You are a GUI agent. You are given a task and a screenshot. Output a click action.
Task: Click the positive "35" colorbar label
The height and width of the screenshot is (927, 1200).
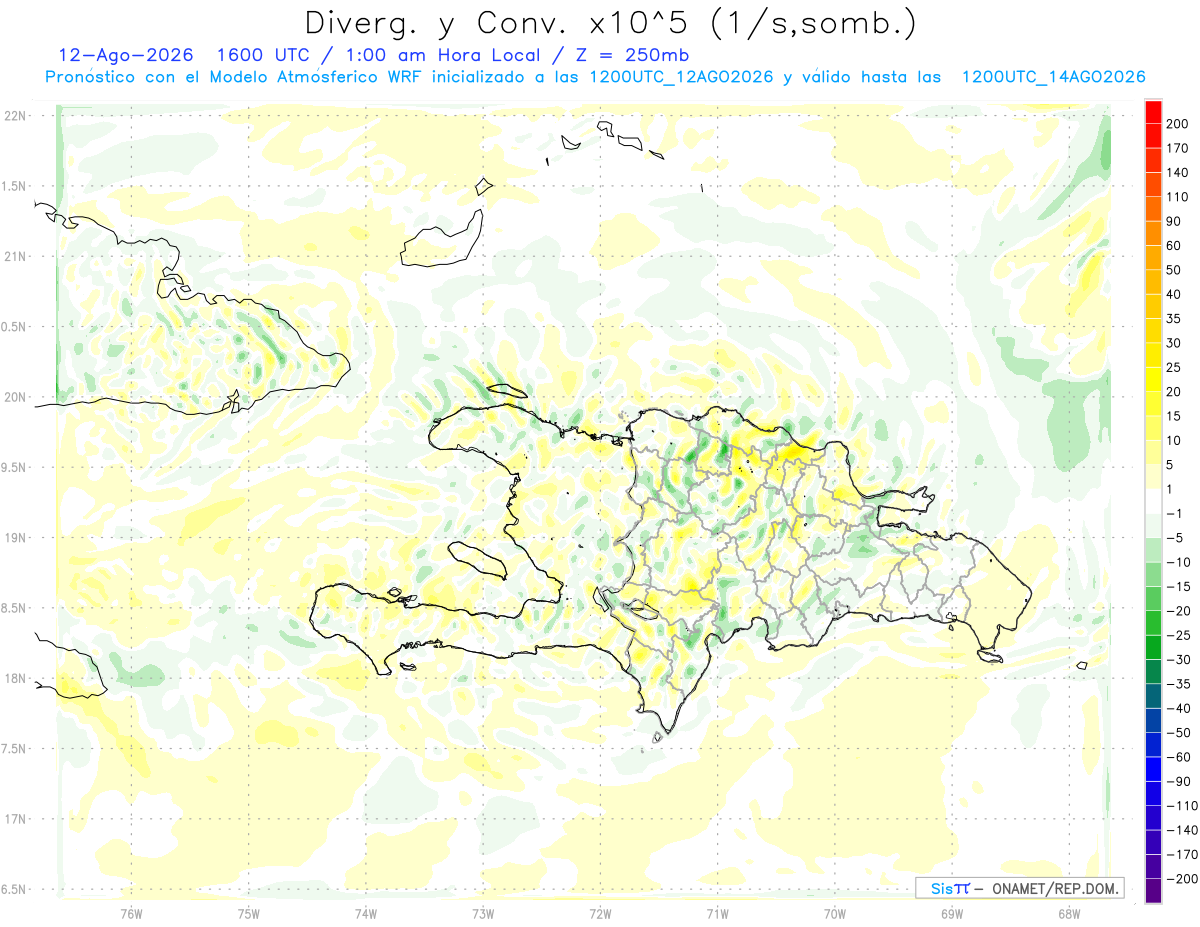pos(1175,319)
